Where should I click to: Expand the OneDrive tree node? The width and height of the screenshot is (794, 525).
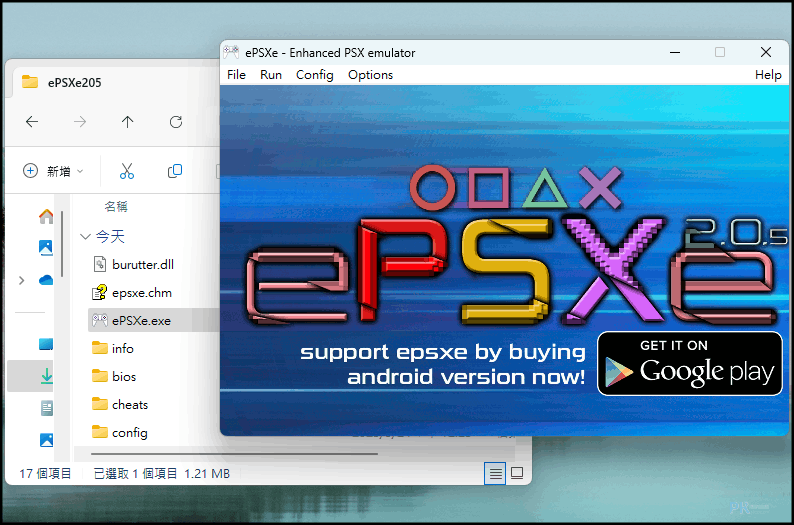point(21,280)
